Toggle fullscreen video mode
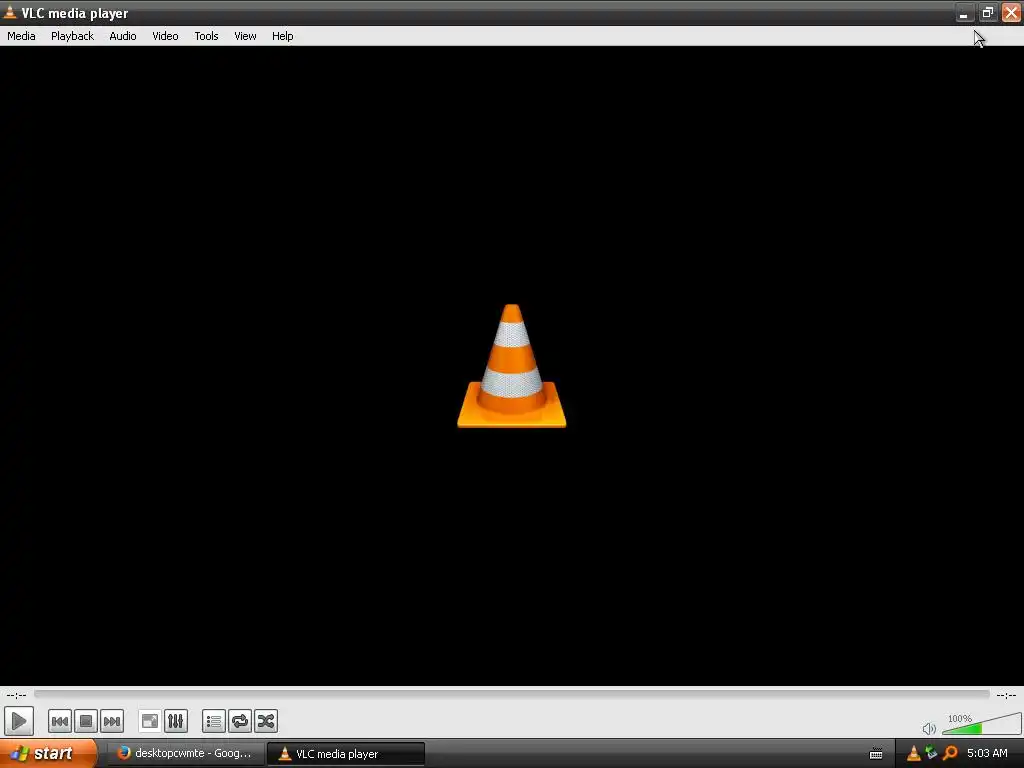 (x=150, y=721)
